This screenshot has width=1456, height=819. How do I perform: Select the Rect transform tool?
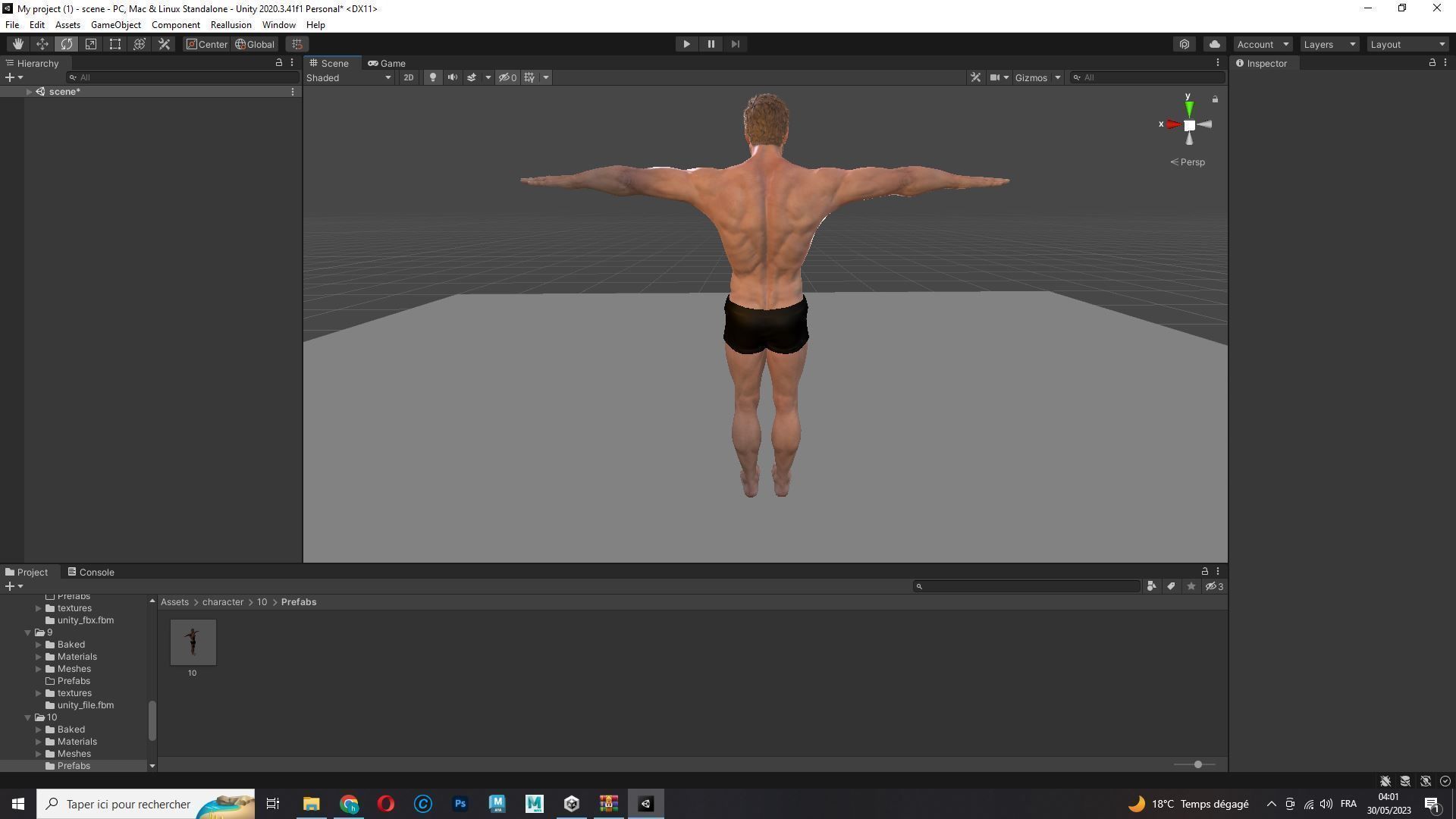pos(115,44)
